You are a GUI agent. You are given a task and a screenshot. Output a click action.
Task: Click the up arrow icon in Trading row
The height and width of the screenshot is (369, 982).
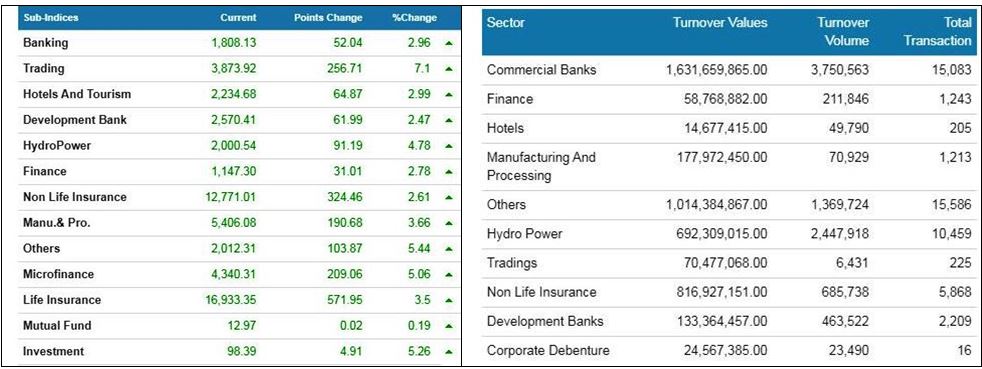point(448,70)
